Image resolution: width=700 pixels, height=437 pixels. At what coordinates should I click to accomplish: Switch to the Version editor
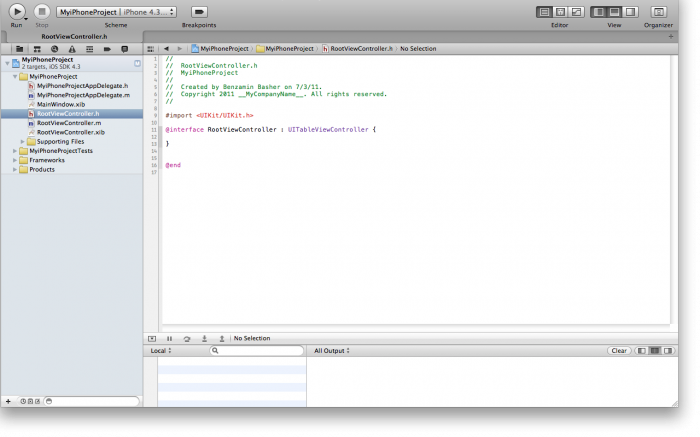click(x=575, y=11)
